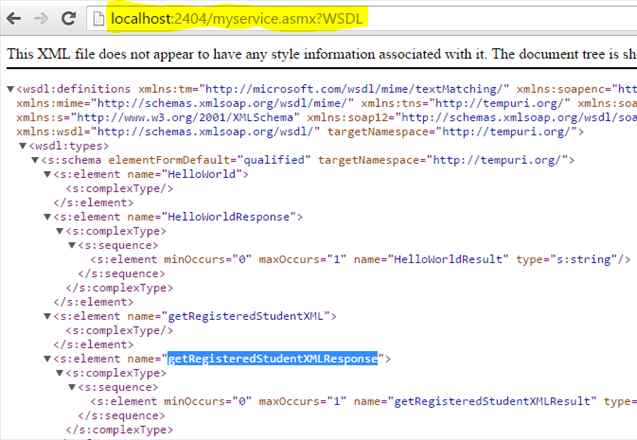Click the notice "This XML file does not appear"
Viewport: 637px width, 440px height.
coord(100,54)
